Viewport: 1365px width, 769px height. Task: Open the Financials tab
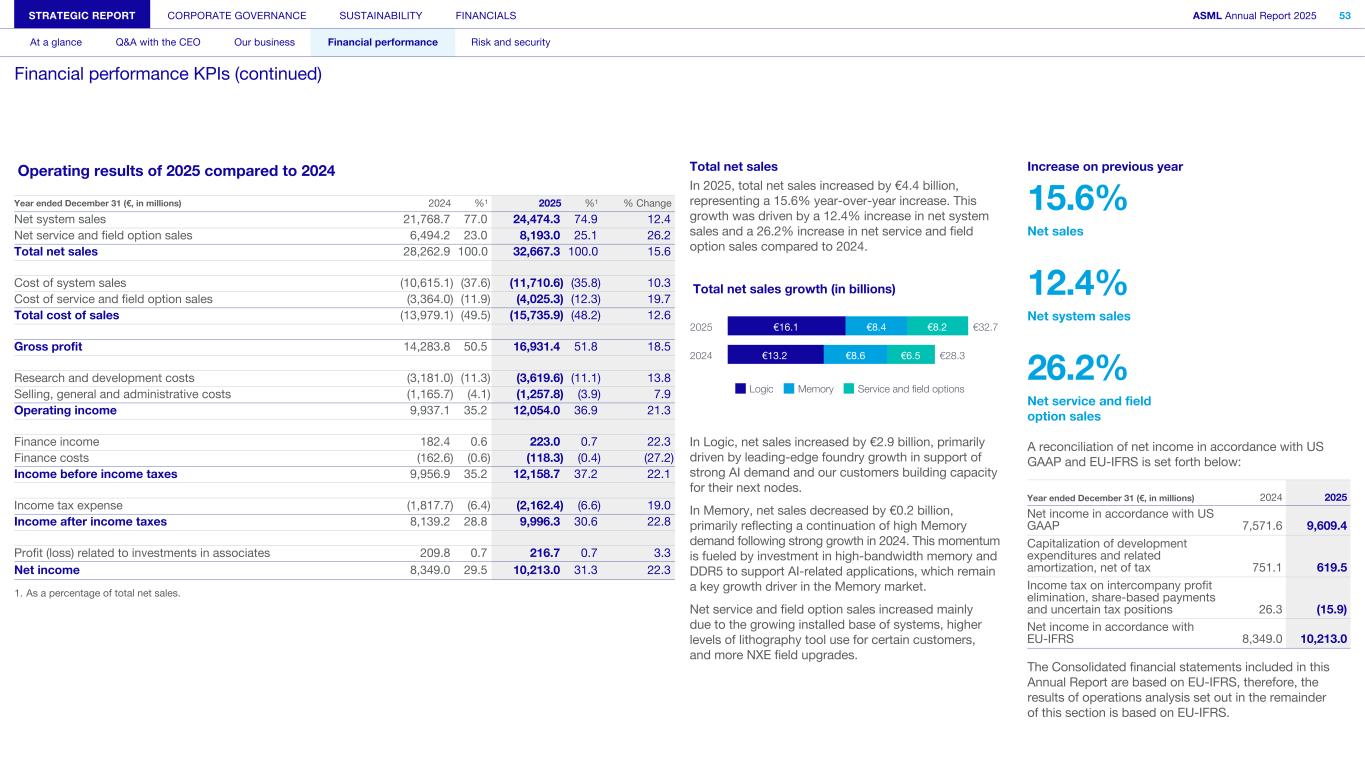[485, 15]
